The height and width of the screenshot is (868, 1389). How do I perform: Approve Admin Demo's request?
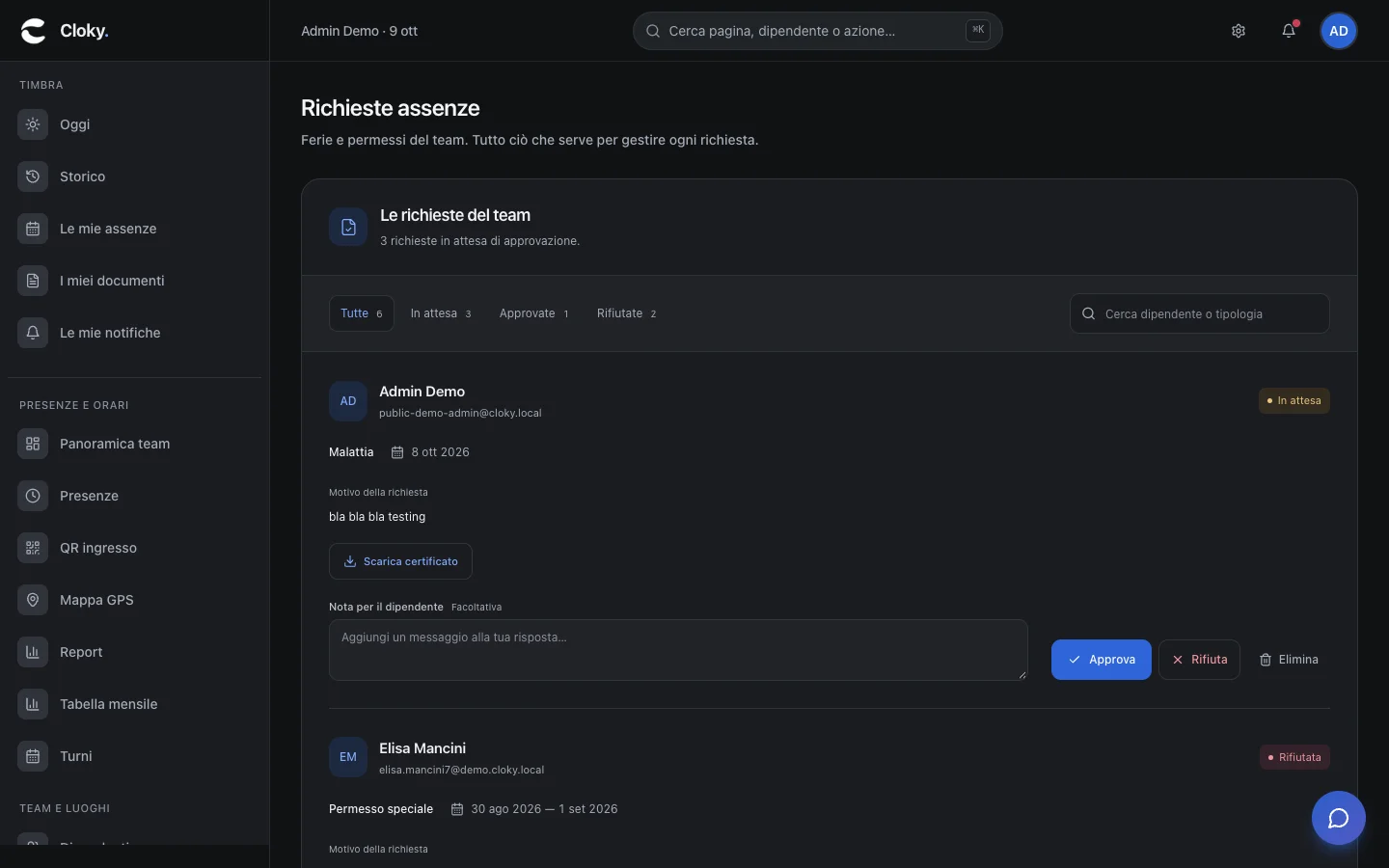coord(1102,660)
